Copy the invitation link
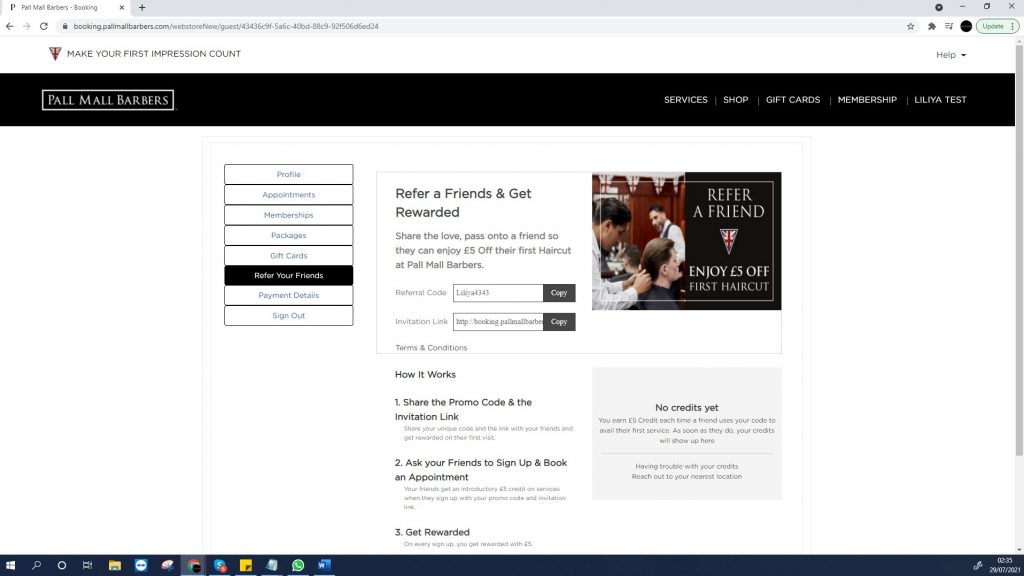Viewport: 1024px width, 576px height. (559, 321)
